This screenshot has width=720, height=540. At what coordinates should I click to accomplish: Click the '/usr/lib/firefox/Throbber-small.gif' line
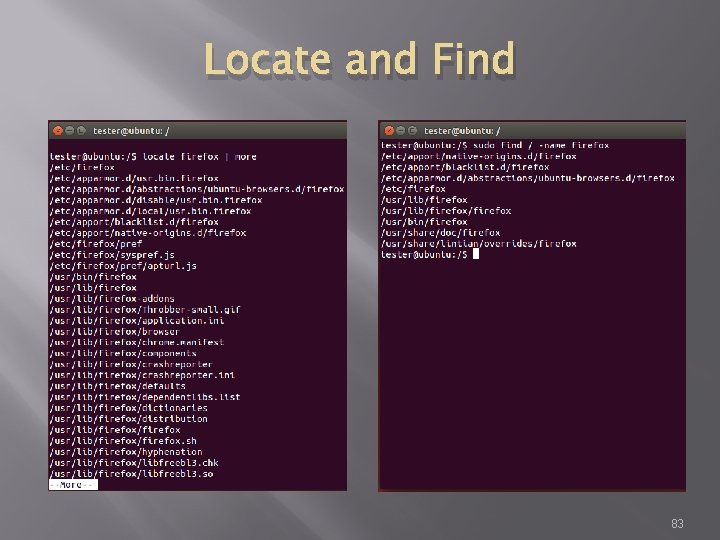(x=145, y=309)
